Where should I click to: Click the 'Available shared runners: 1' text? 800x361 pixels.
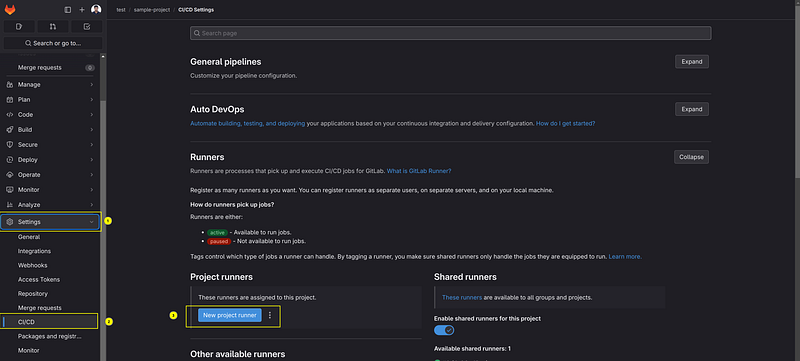click(472, 349)
